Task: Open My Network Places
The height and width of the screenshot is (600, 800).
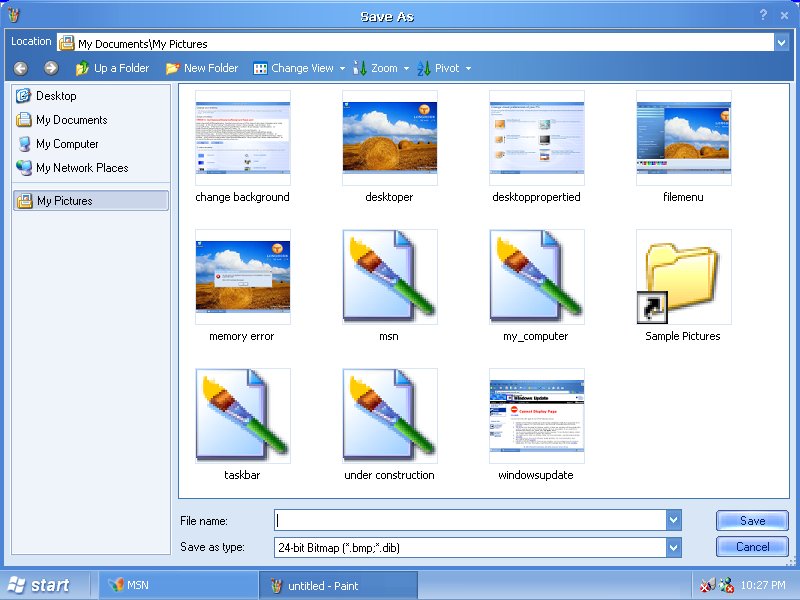Action: [x=82, y=168]
